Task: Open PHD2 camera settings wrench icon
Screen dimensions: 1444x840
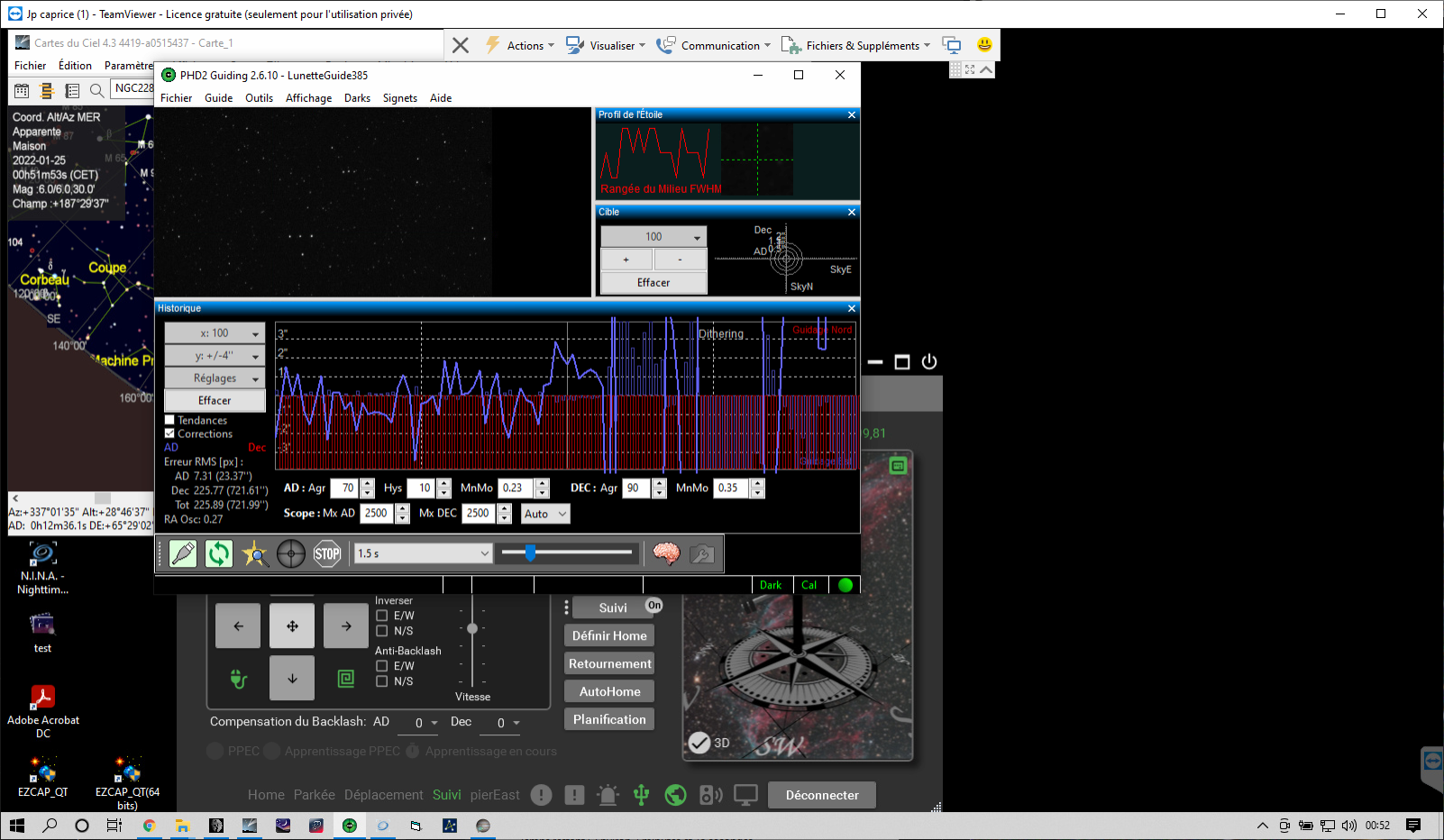Action: click(x=702, y=553)
